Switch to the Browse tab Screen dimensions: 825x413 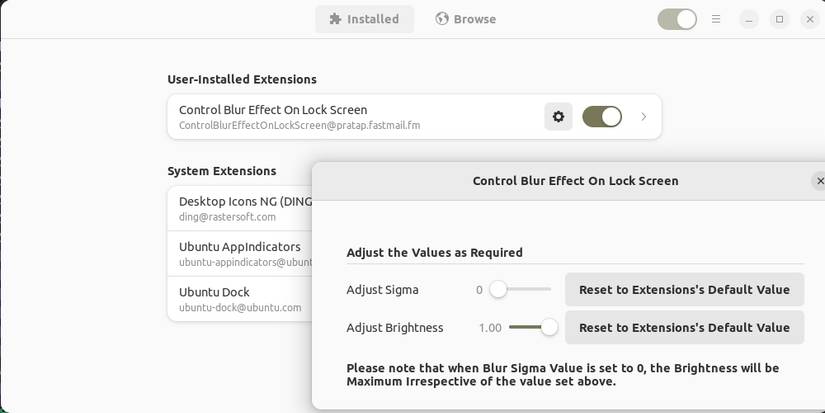pyautogui.click(x=466, y=19)
